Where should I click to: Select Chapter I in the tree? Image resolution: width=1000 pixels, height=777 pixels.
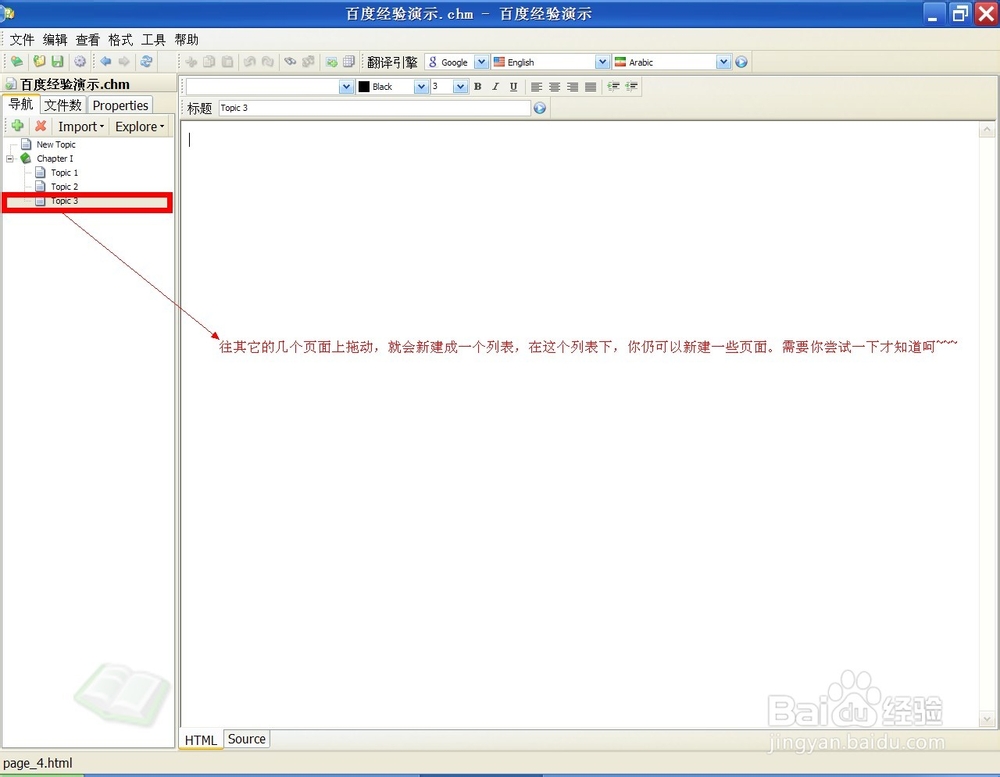(55, 159)
